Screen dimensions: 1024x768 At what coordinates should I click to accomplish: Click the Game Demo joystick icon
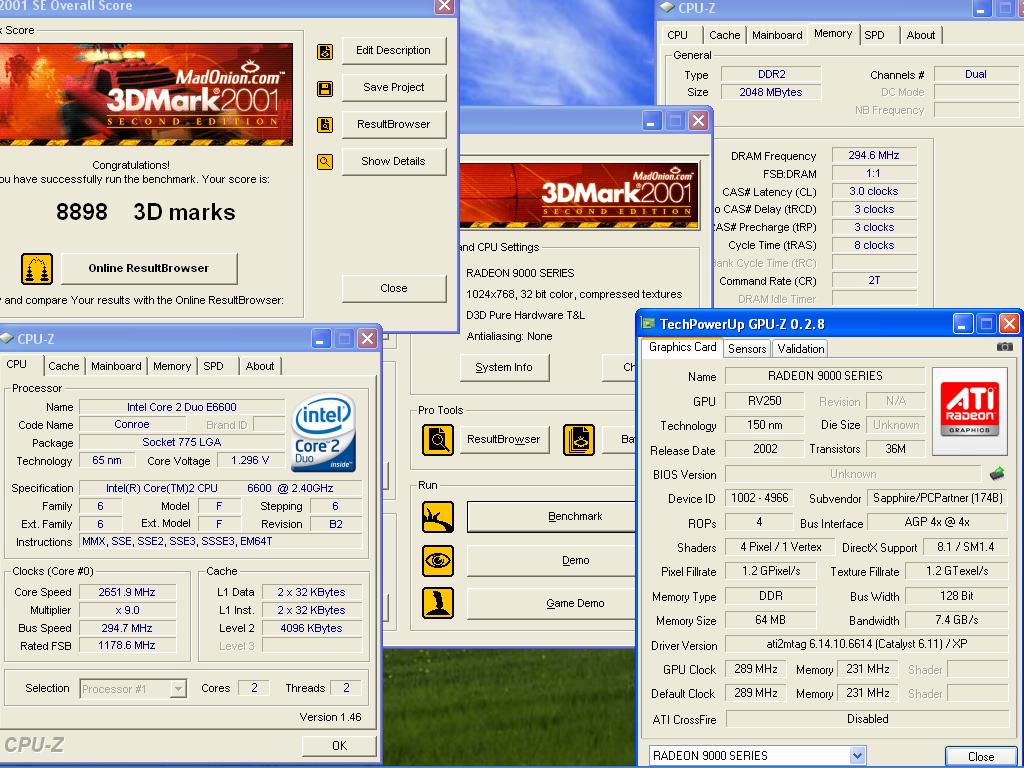tap(438, 603)
